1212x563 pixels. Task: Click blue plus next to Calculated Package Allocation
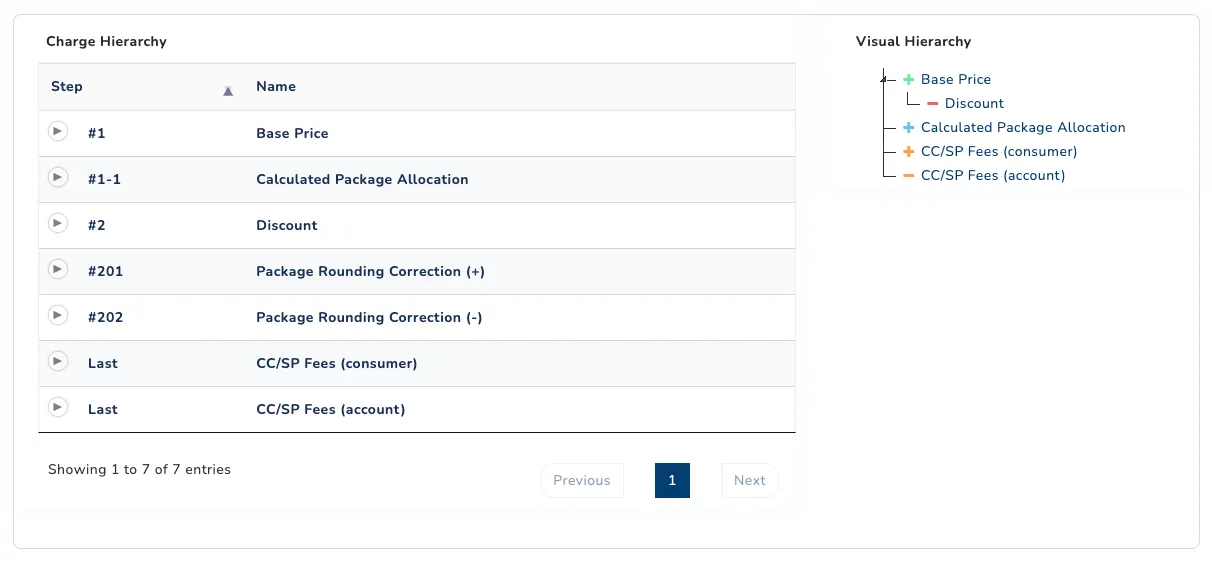click(x=909, y=127)
